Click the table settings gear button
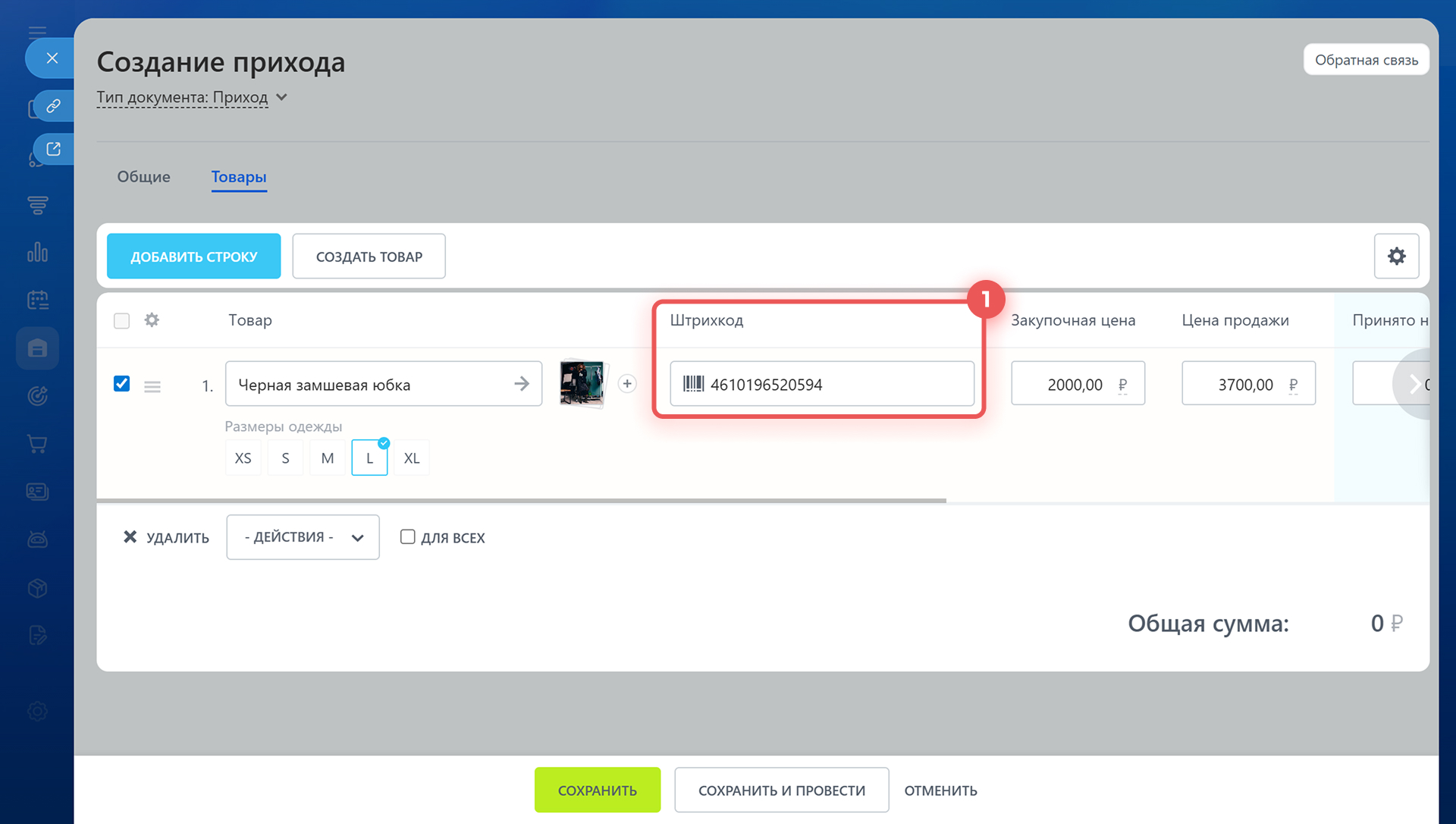This screenshot has height=824, width=1456. point(1396,256)
